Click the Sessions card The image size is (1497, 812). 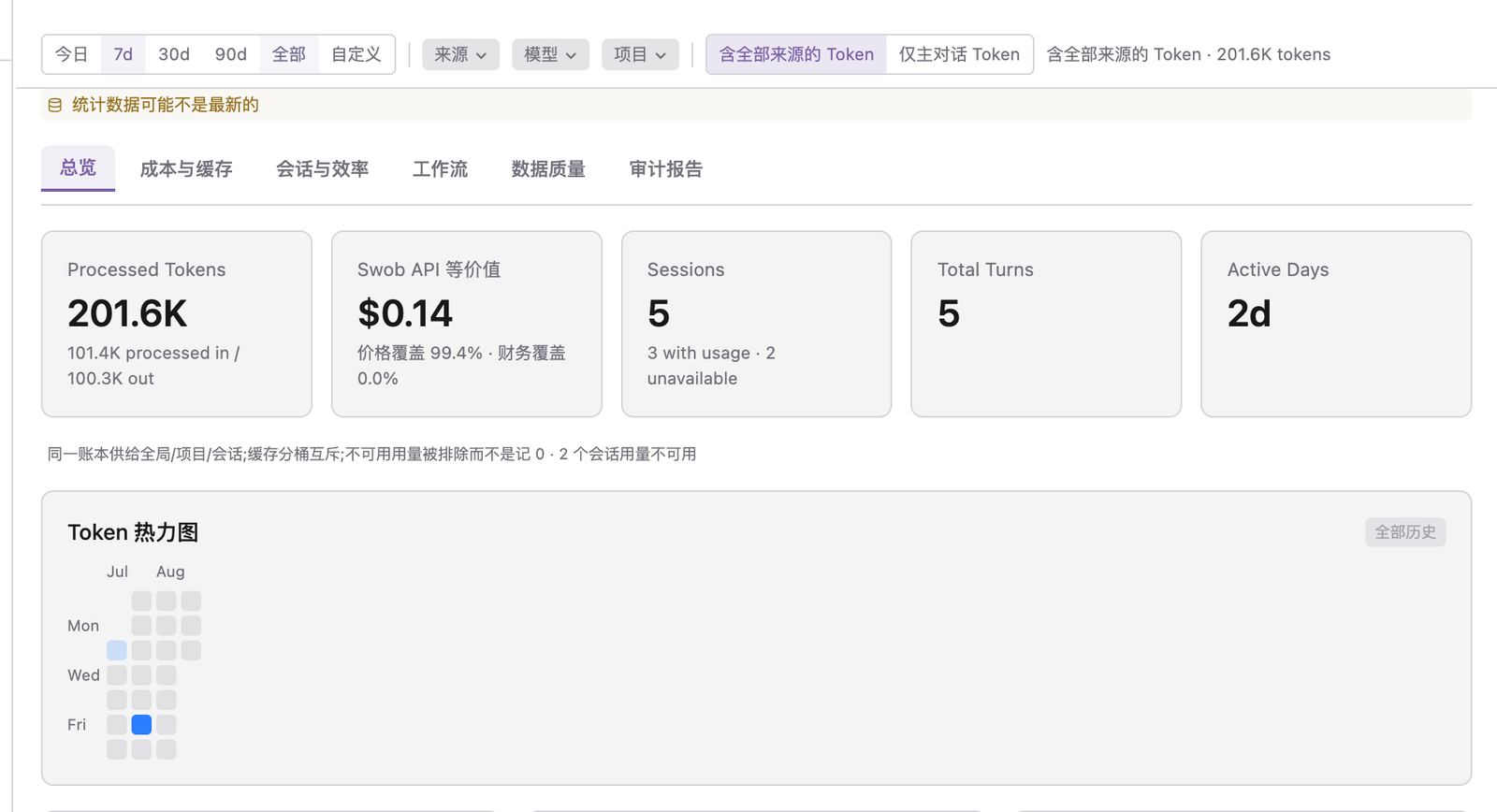(x=756, y=324)
